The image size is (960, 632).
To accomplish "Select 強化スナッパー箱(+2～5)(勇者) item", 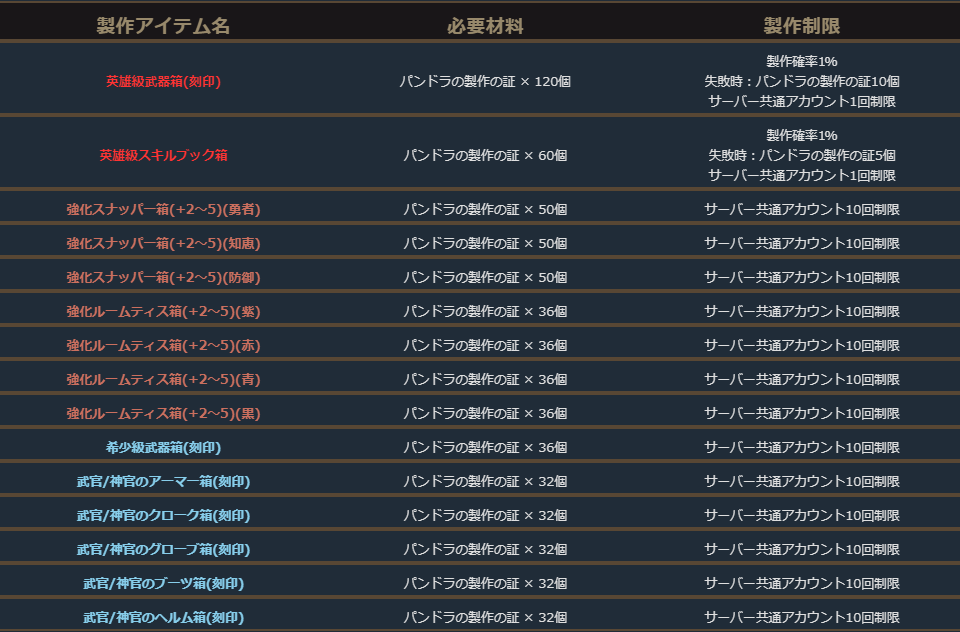I will (163, 209).
